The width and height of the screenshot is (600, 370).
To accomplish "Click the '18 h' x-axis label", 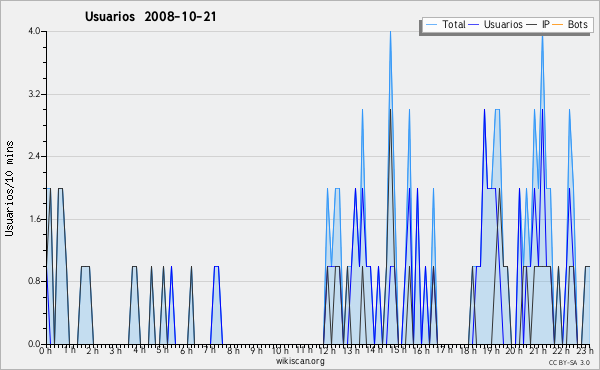I will pos(468,350).
